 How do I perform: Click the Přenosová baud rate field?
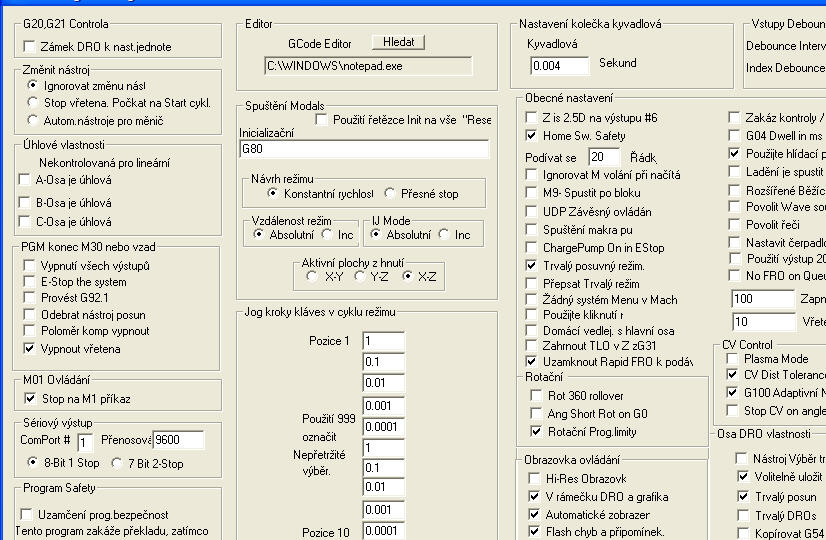pos(177,440)
